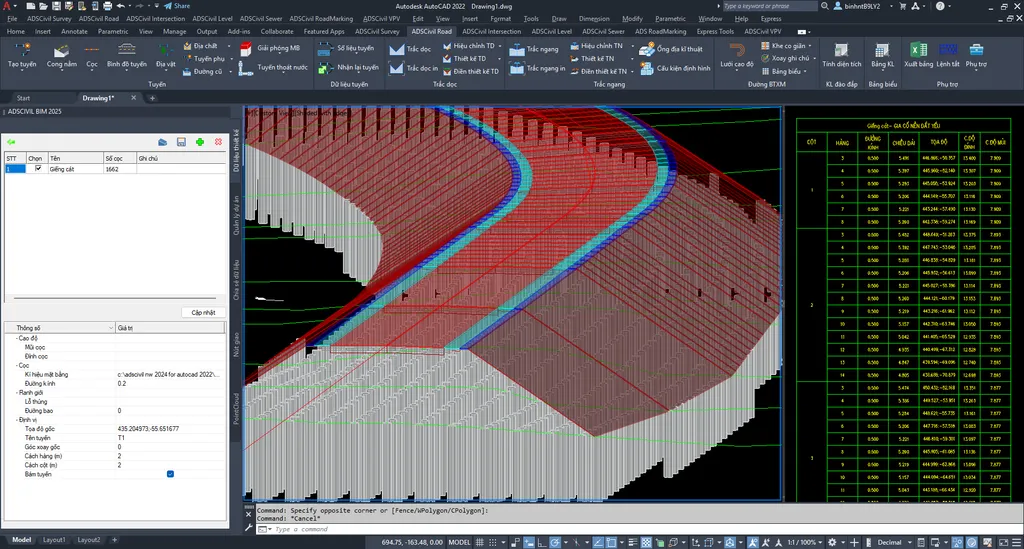Switch to the Home ribbon tab
Image resolution: width=1024 pixels, height=549 pixels.
click(x=16, y=31)
